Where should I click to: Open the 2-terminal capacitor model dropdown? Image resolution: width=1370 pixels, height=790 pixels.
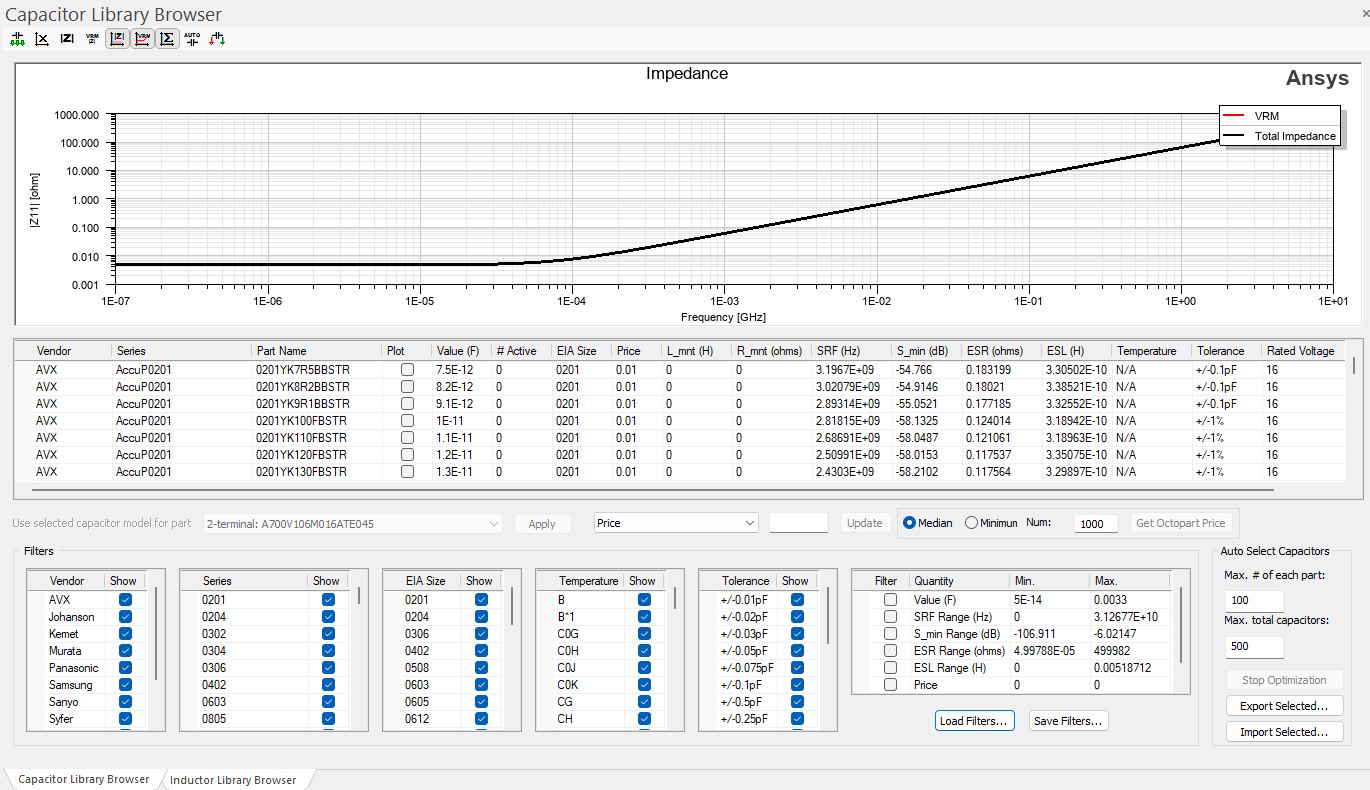(352, 523)
